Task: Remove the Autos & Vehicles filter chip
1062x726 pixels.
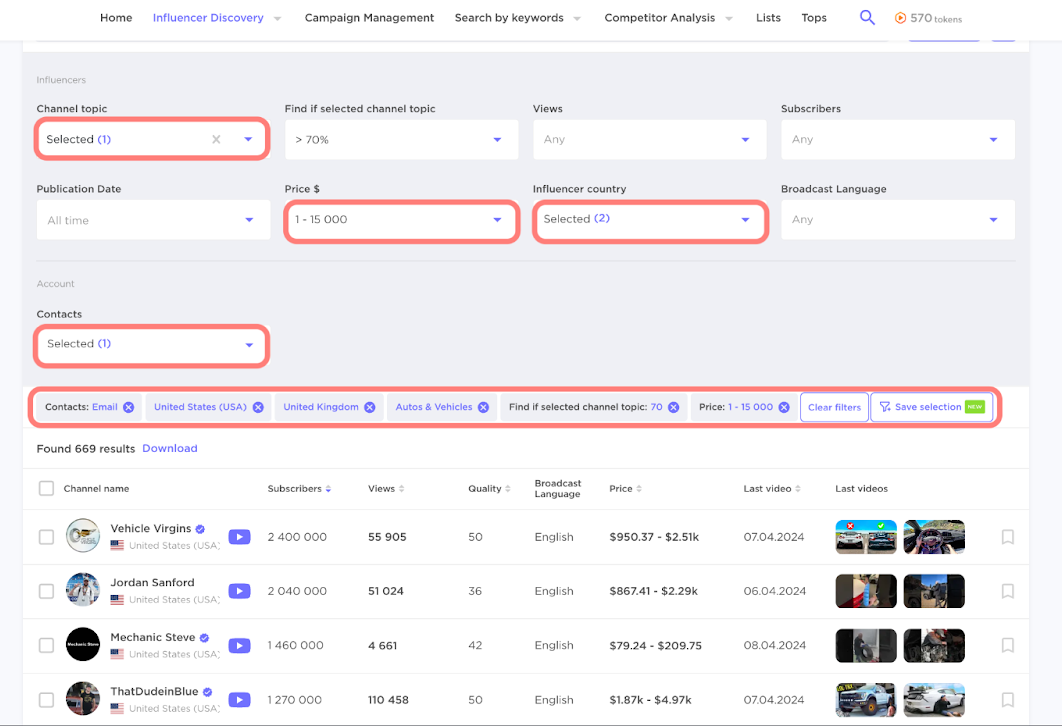Action: click(483, 407)
